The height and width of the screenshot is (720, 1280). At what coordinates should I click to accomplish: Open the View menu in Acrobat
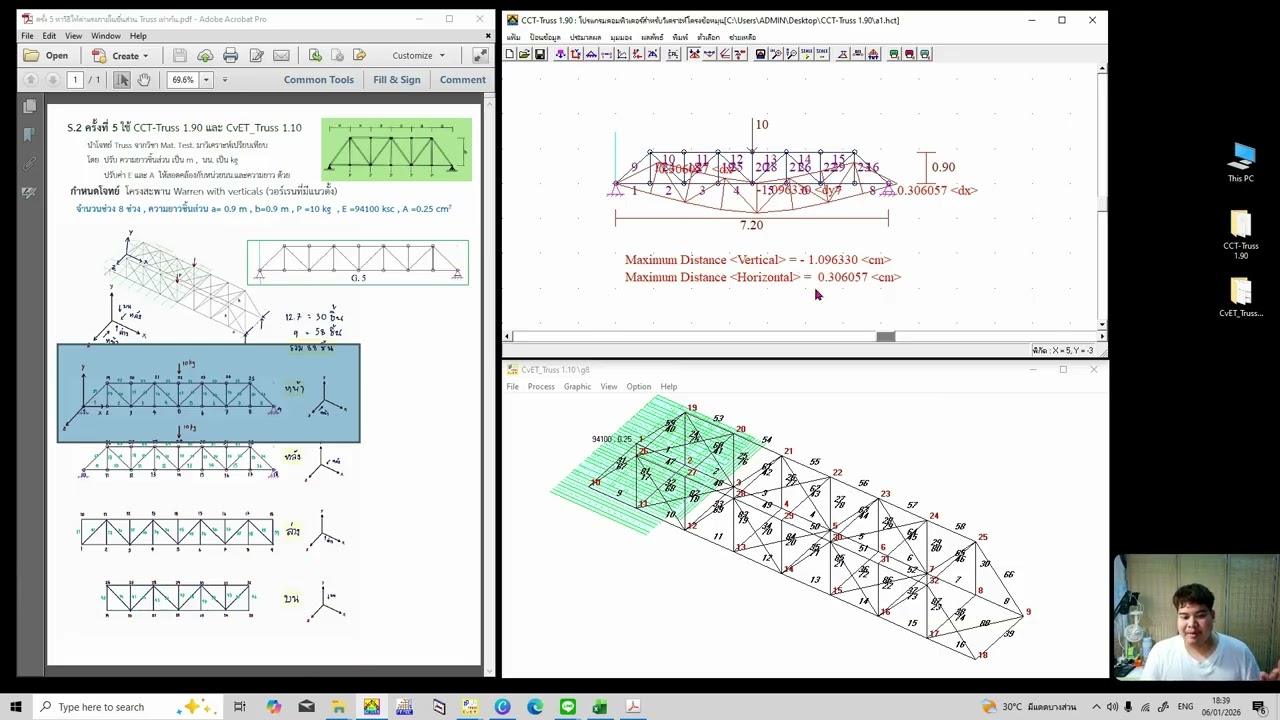[73, 36]
